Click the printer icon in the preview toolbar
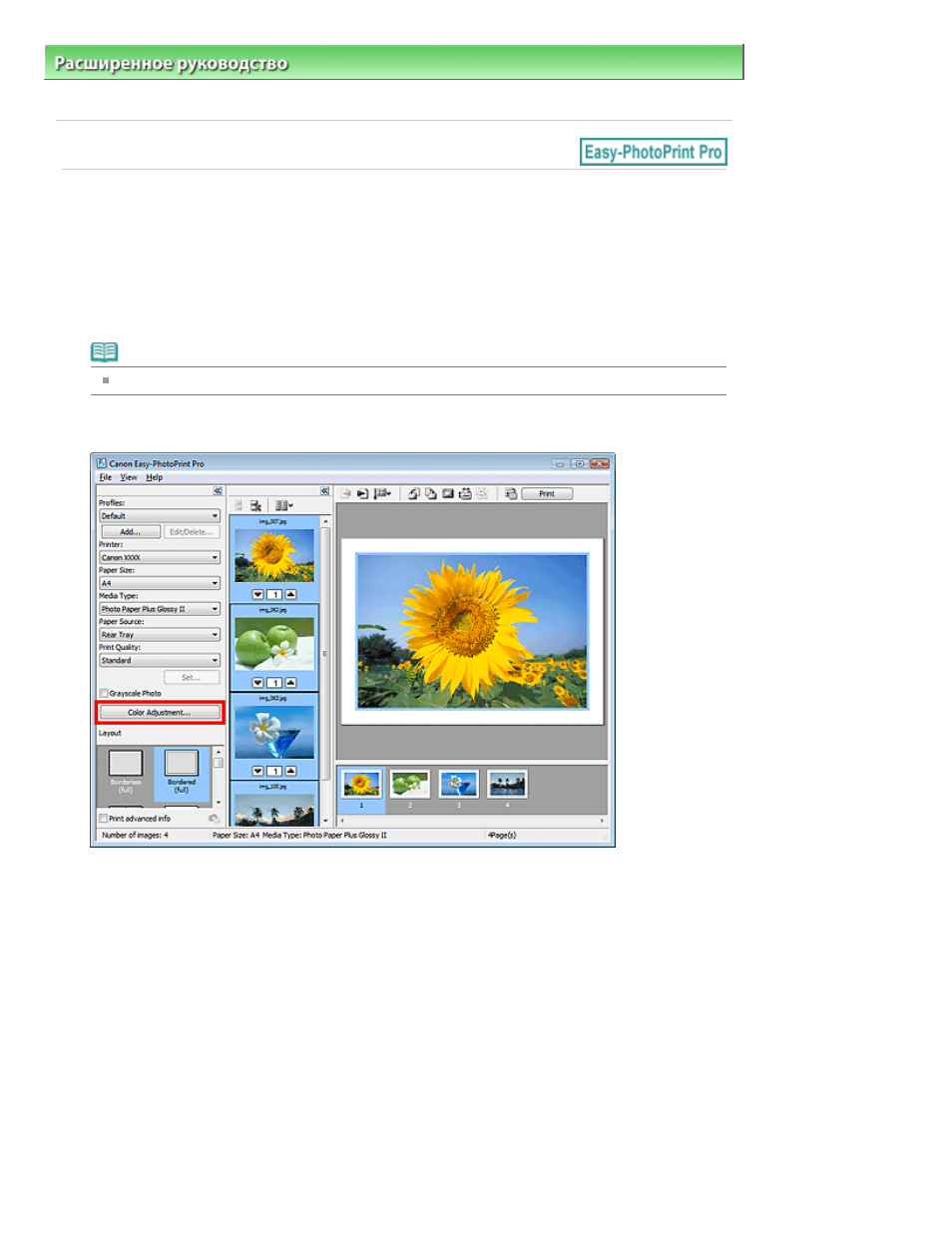The height and width of the screenshot is (1233, 952). (x=465, y=493)
